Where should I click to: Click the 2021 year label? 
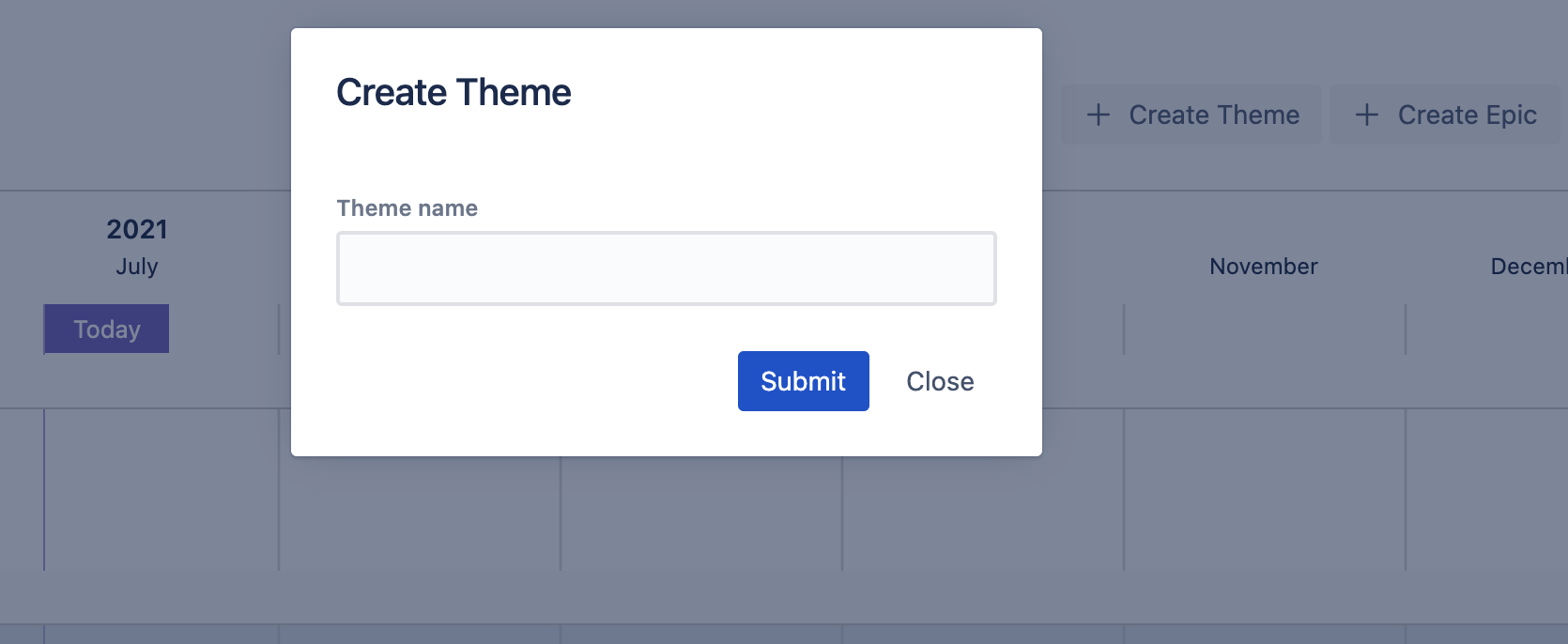point(137,229)
